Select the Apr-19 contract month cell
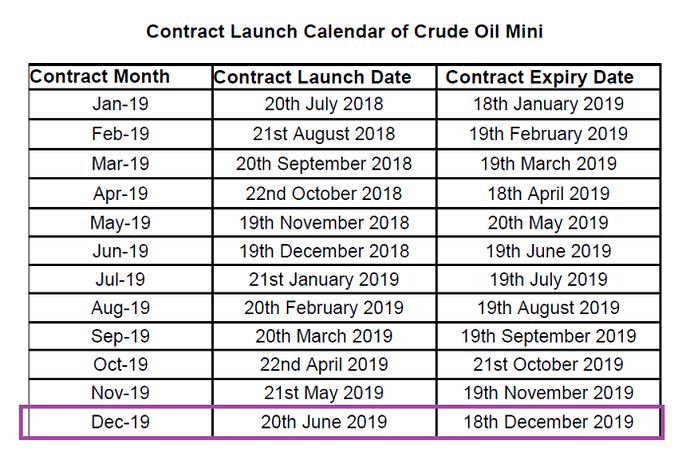690x455 pixels. click(x=120, y=194)
